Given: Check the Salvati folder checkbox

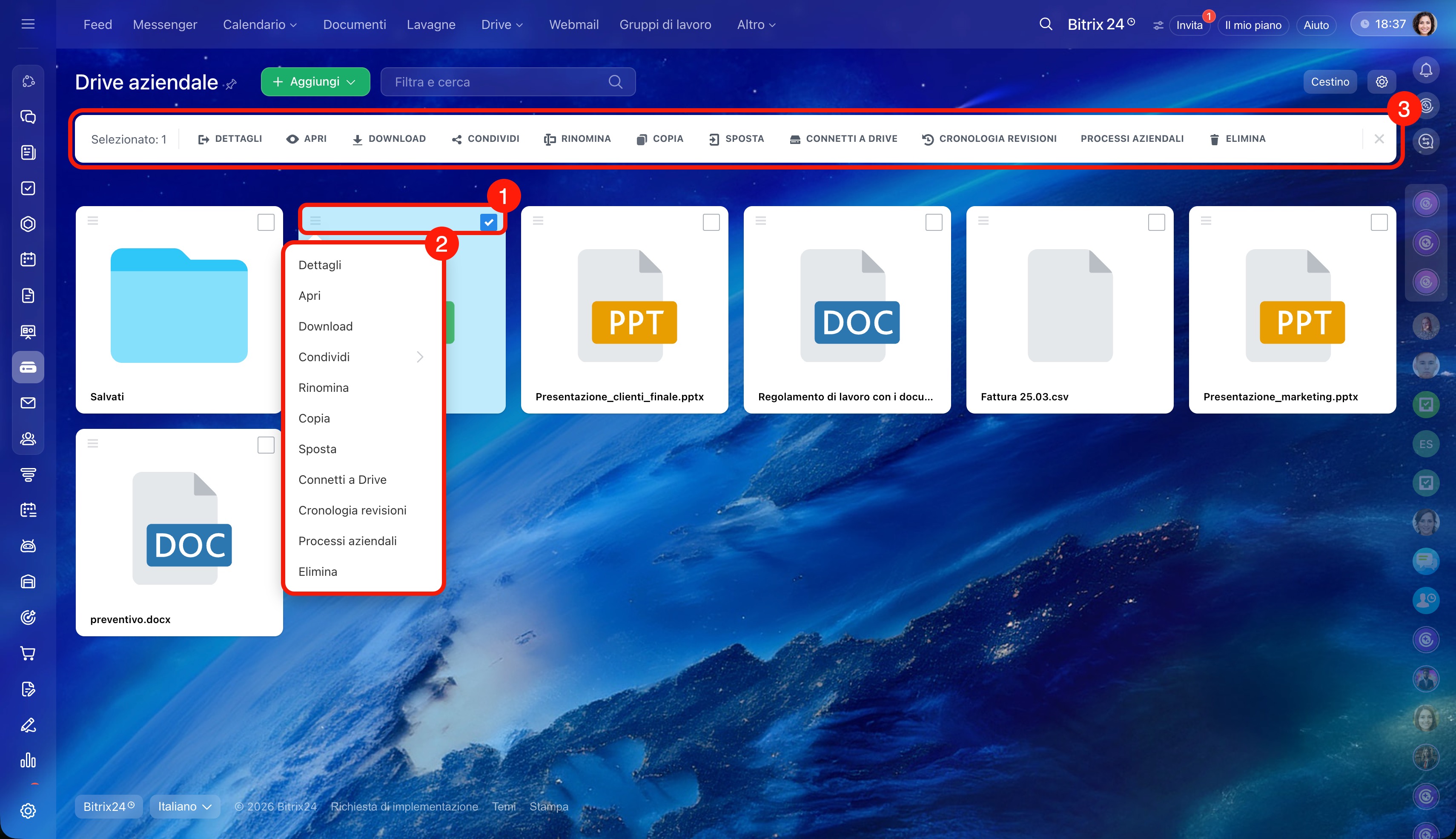Looking at the screenshot, I should pyautogui.click(x=266, y=222).
